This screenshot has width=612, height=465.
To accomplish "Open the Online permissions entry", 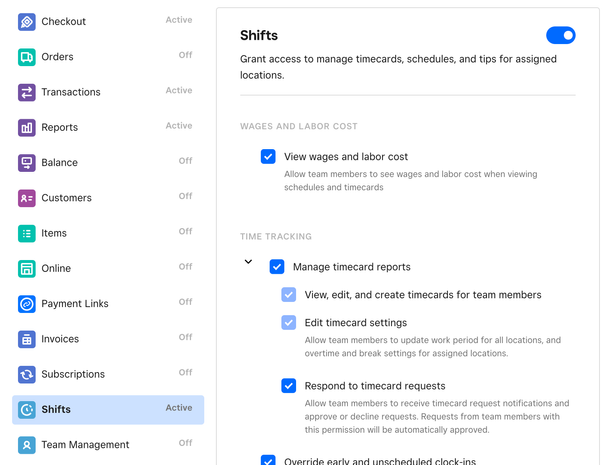I will [56, 268].
